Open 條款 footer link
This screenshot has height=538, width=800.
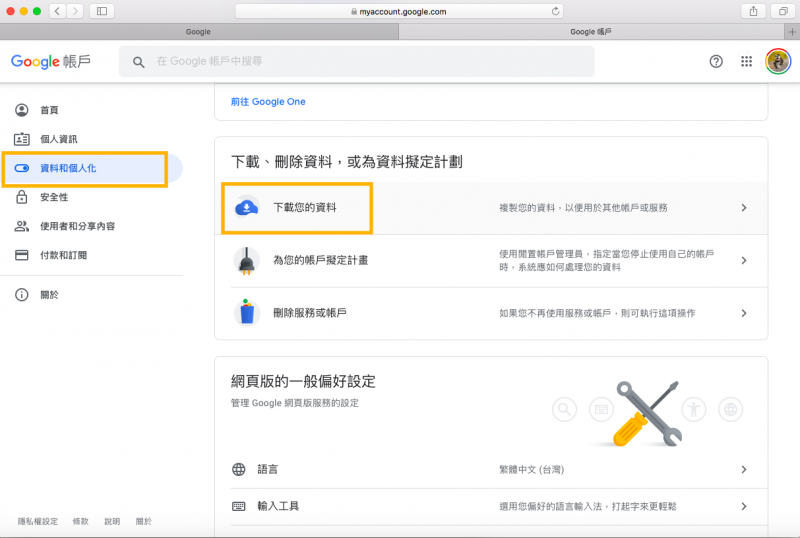(81, 521)
